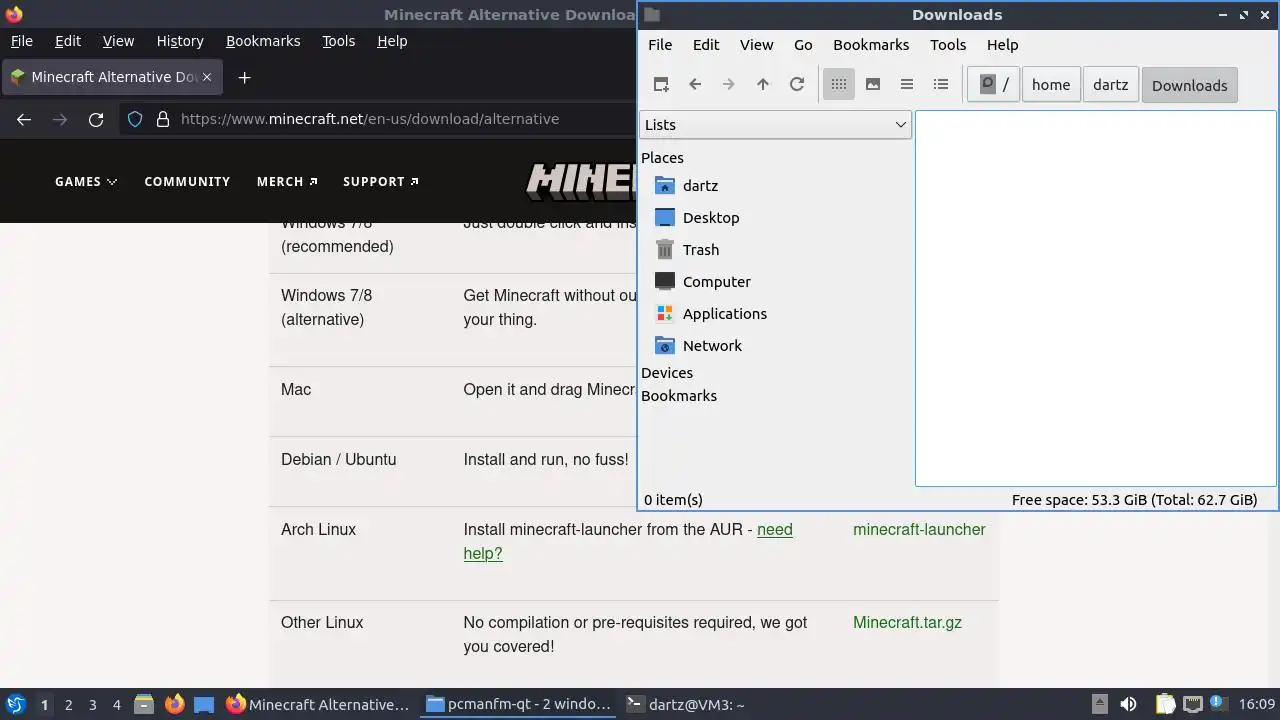The width and height of the screenshot is (1280, 720).
Task: Open volume control in system tray
Action: (x=1128, y=705)
